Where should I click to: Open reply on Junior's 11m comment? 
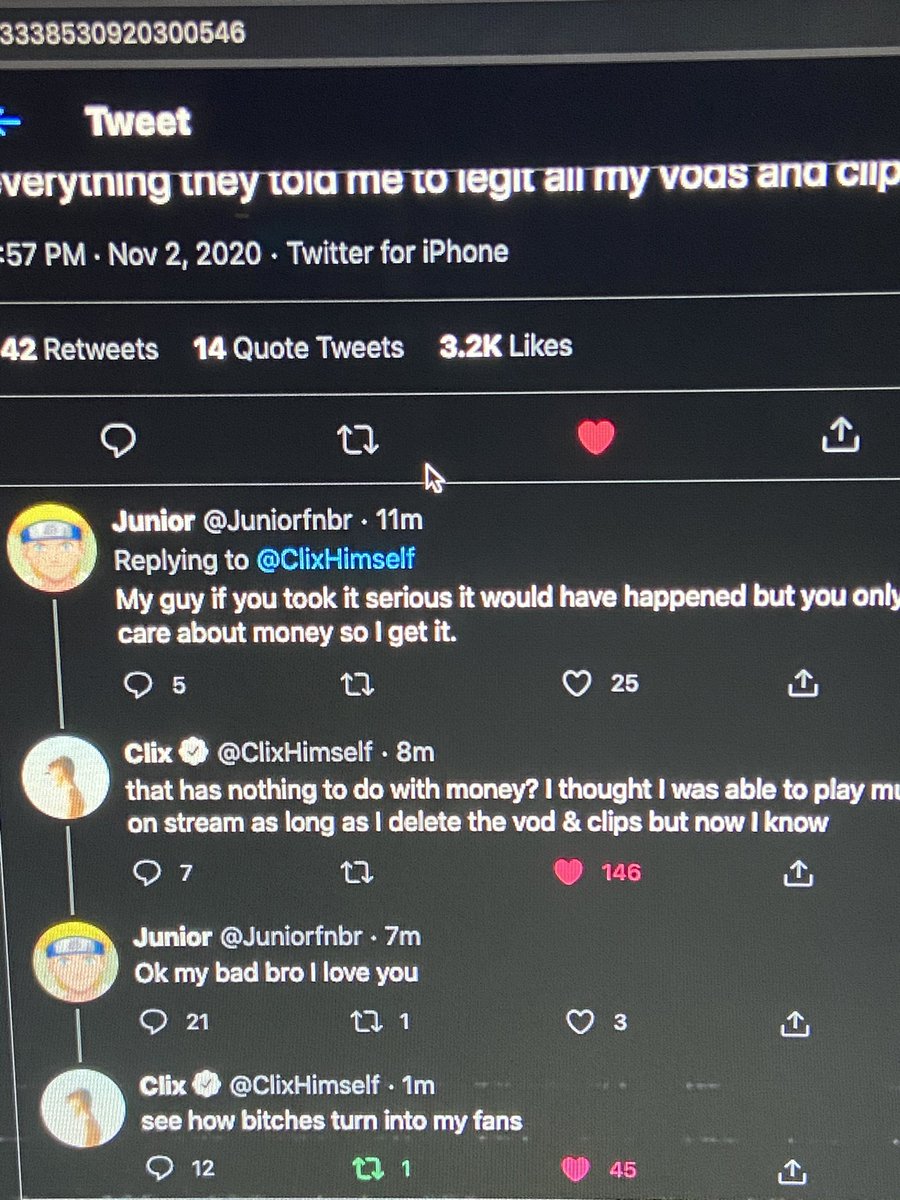(x=137, y=684)
